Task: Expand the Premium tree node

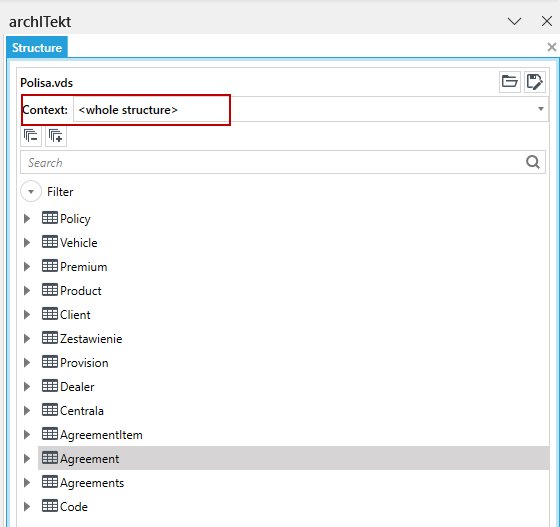Action: coord(27,266)
